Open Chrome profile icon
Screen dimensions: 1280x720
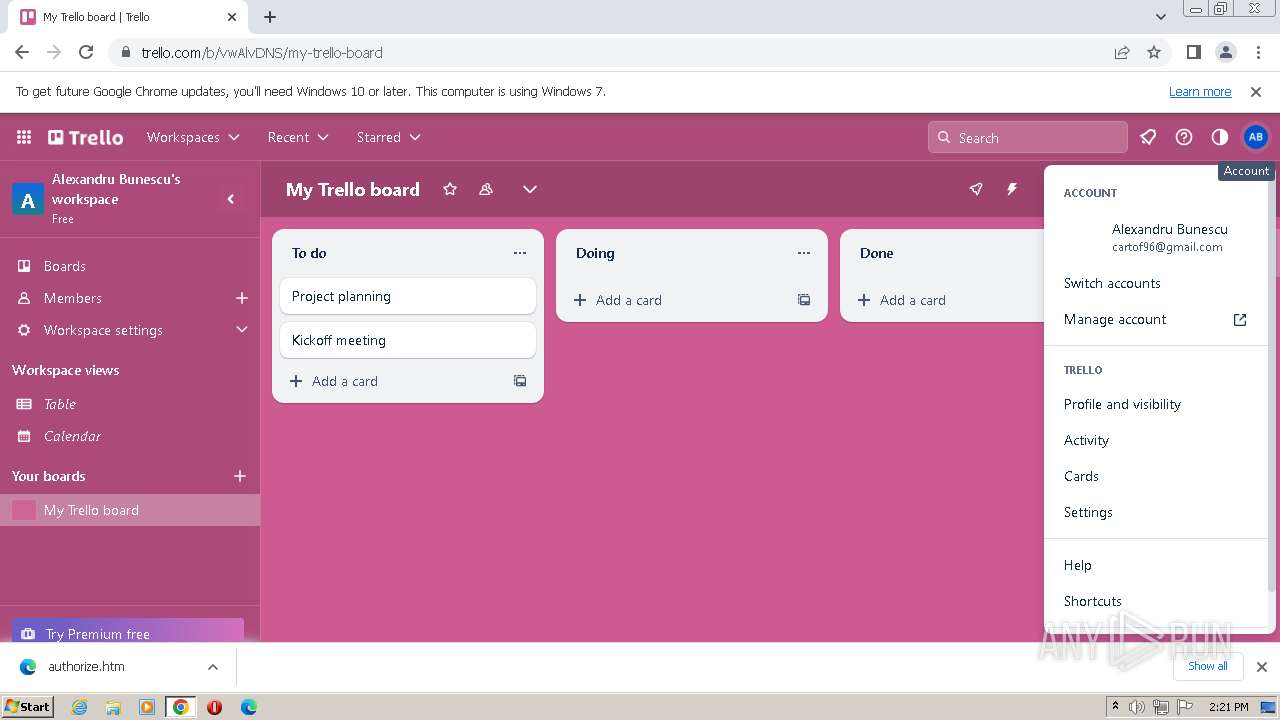[1225, 52]
